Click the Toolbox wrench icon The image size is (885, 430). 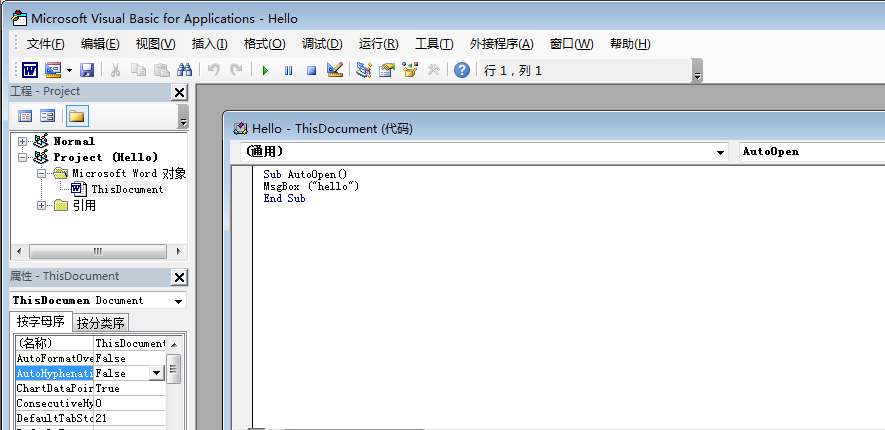433,71
